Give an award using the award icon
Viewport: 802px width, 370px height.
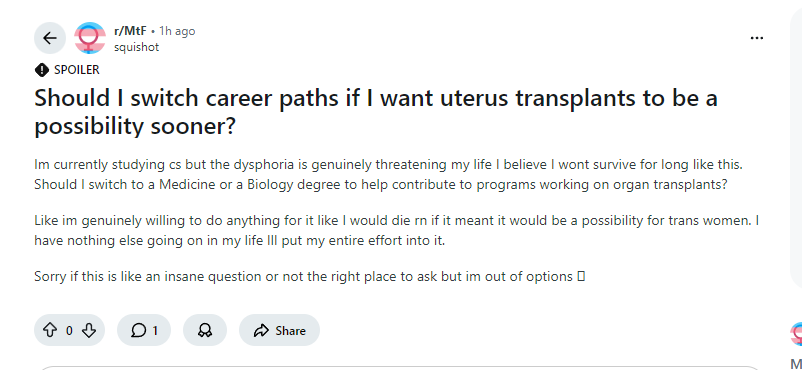[205, 330]
